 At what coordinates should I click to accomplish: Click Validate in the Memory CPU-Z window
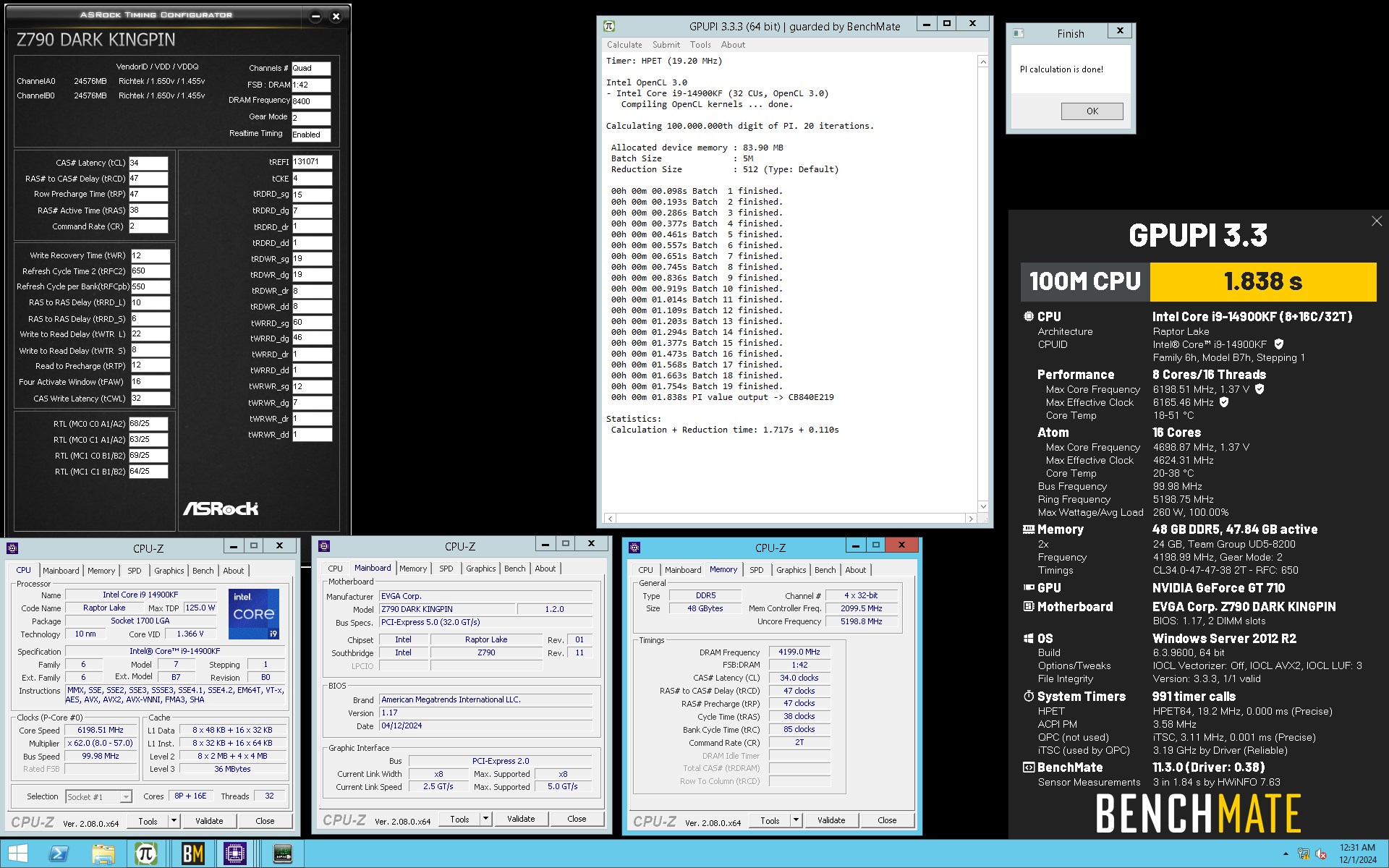click(831, 821)
